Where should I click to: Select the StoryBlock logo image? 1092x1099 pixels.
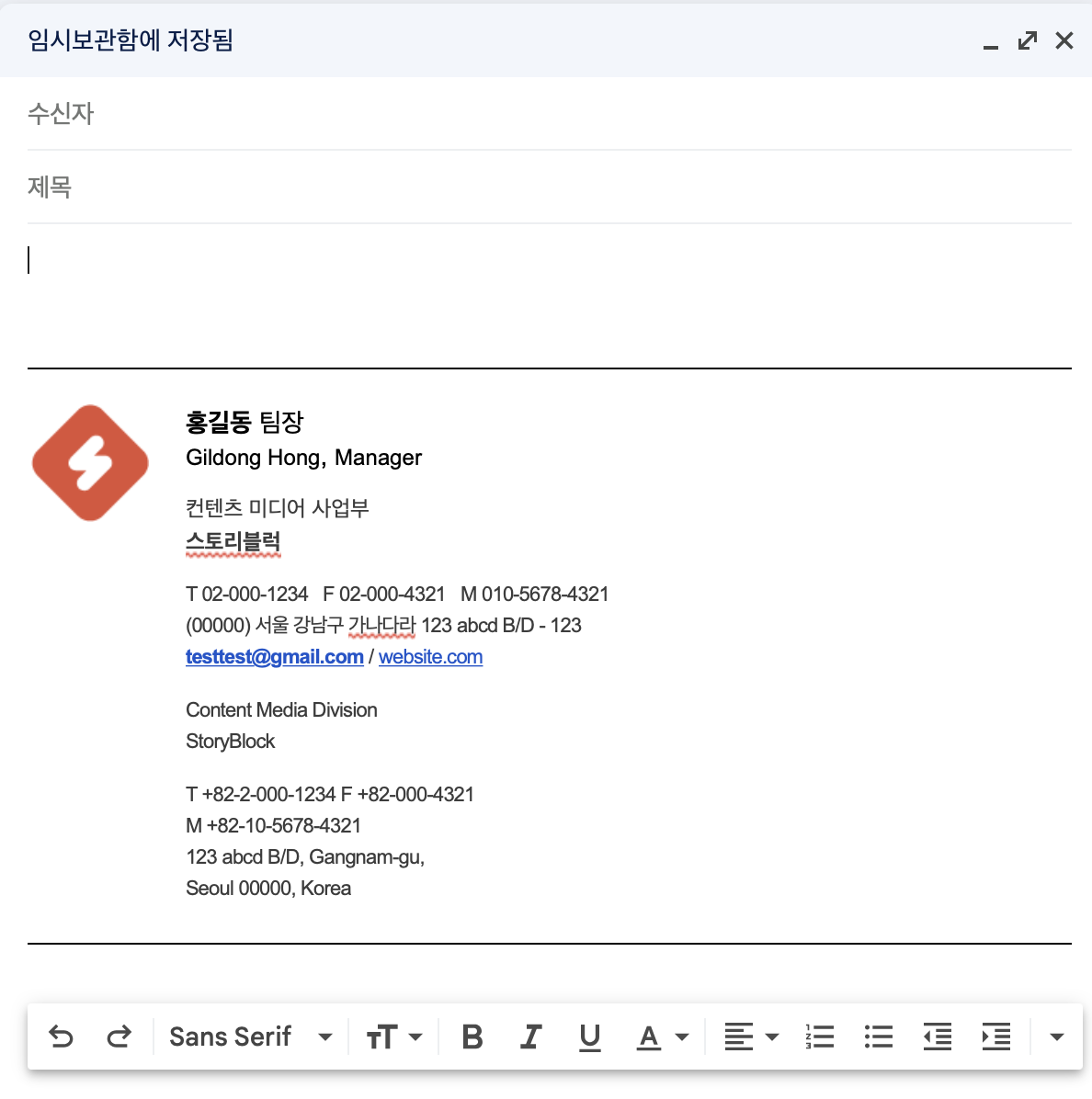90,462
